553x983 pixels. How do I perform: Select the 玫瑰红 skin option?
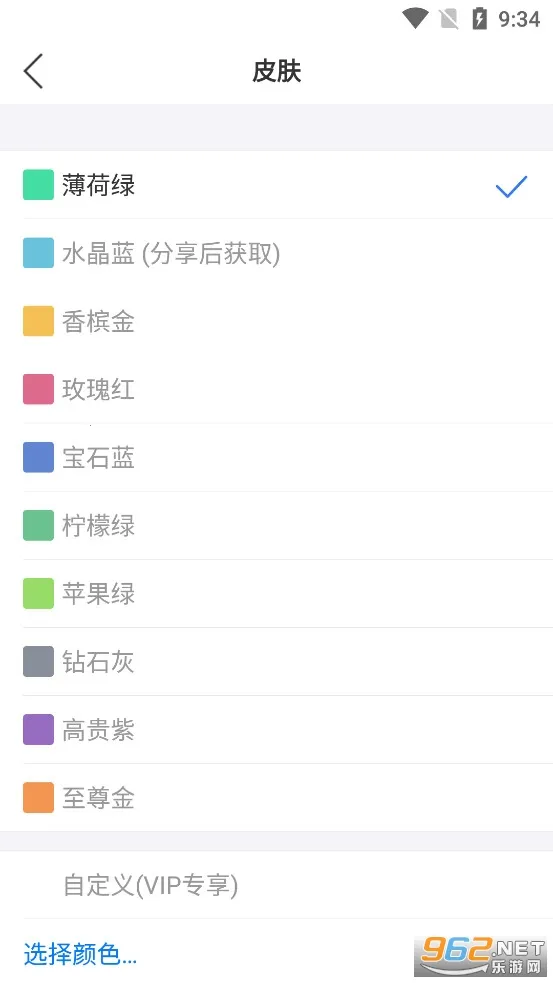click(276, 389)
